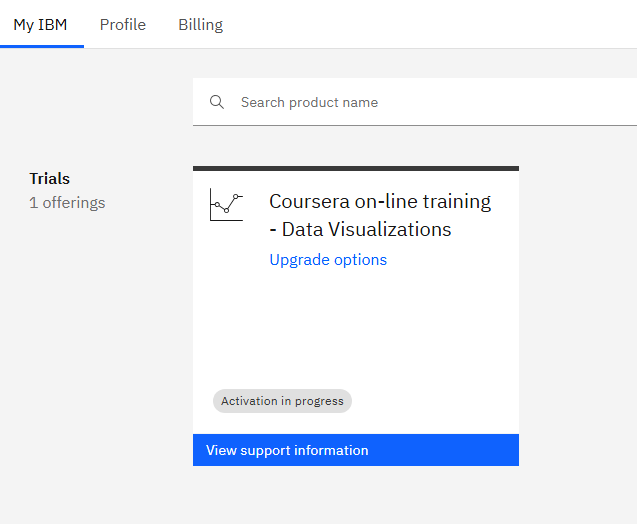Focus the Search product name field

[420, 102]
